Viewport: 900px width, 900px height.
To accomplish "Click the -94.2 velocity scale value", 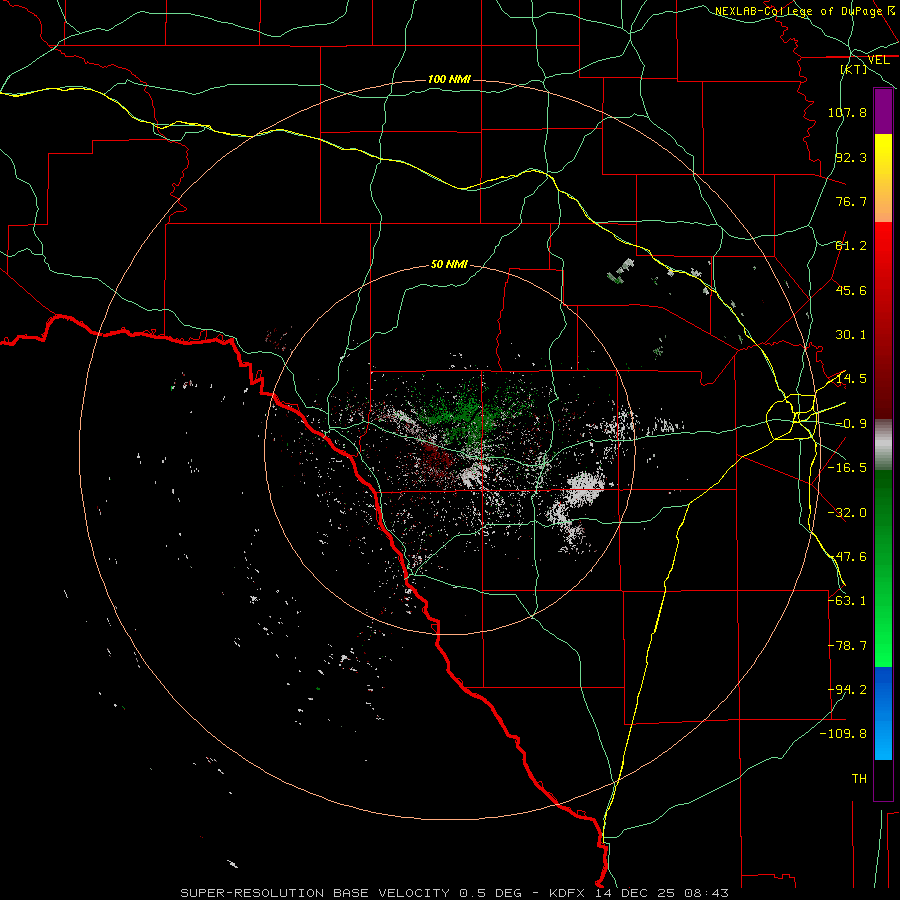I will click(847, 690).
